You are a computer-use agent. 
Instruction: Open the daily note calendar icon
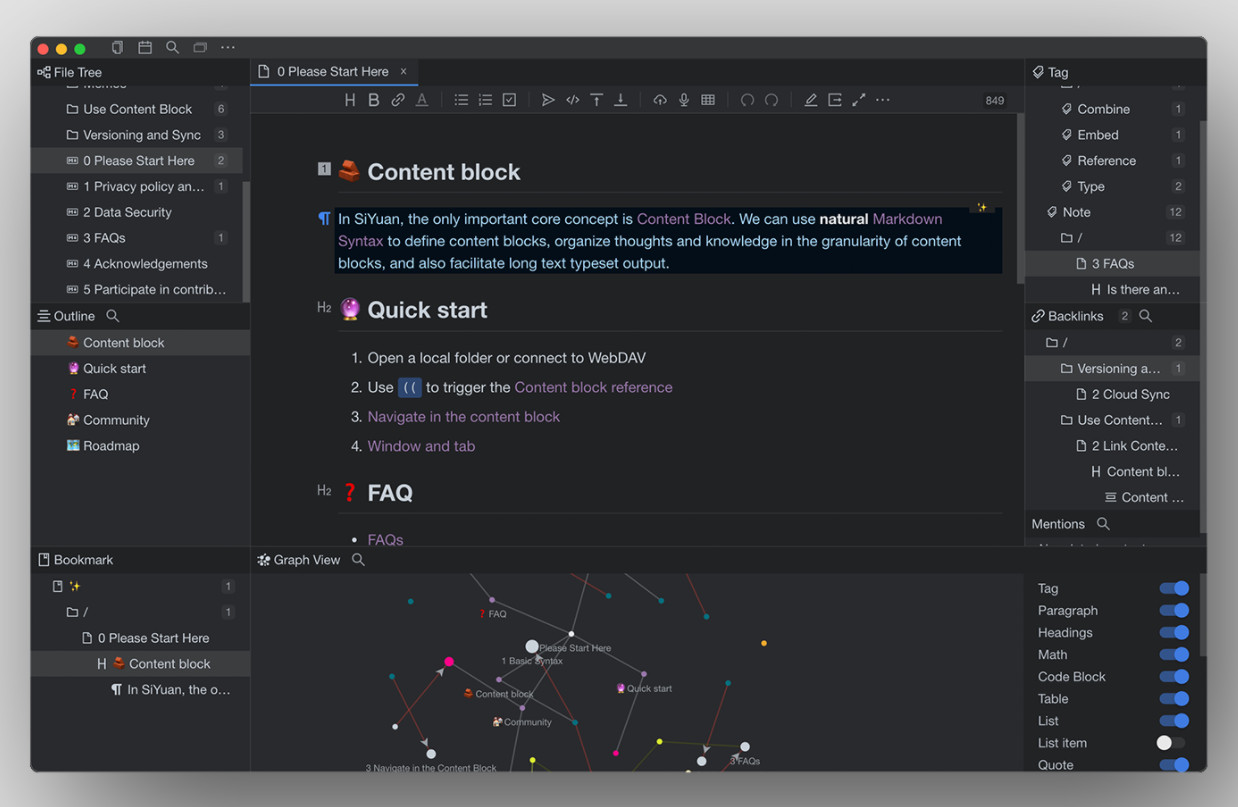[x=145, y=47]
